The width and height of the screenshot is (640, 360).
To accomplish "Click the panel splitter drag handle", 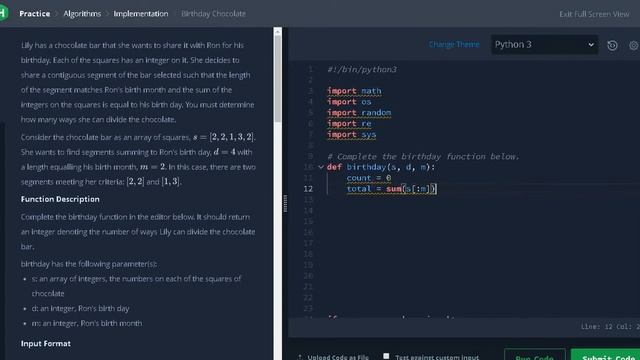I will click(x=285, y=203).
